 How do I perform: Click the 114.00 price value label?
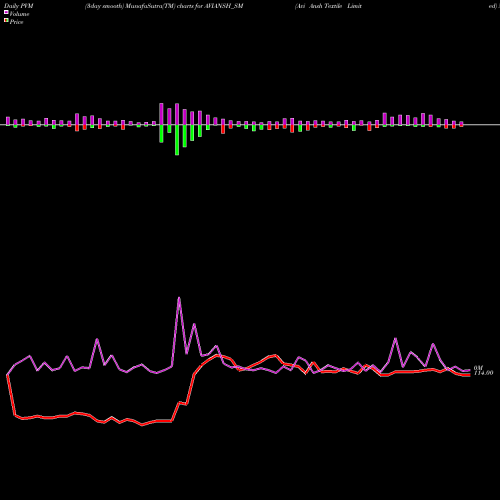(x=484, y=373)
